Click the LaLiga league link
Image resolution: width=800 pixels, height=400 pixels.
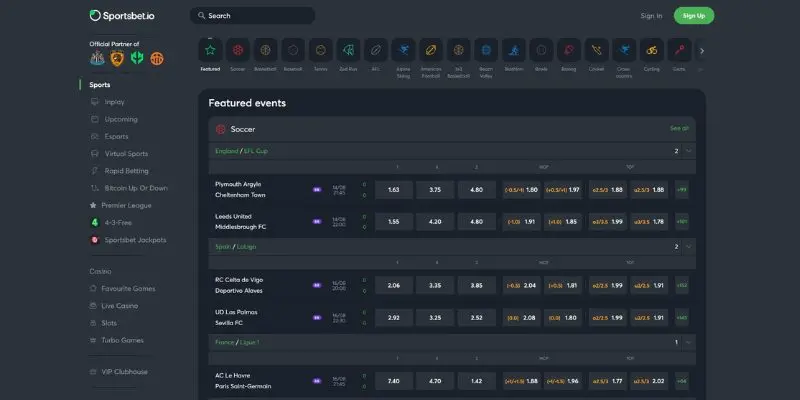(x=246, y=247)
